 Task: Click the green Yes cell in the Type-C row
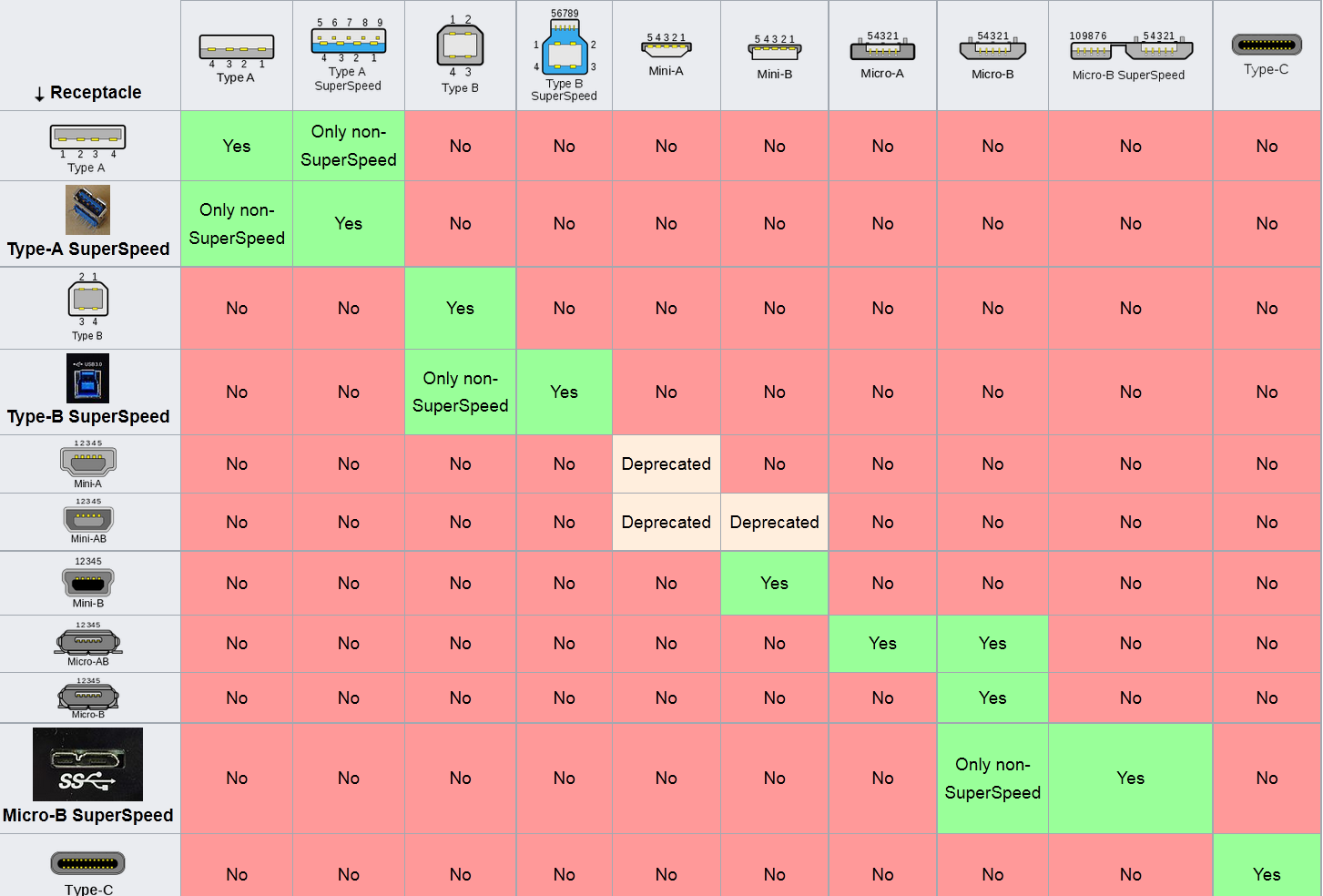[1267, 872]
